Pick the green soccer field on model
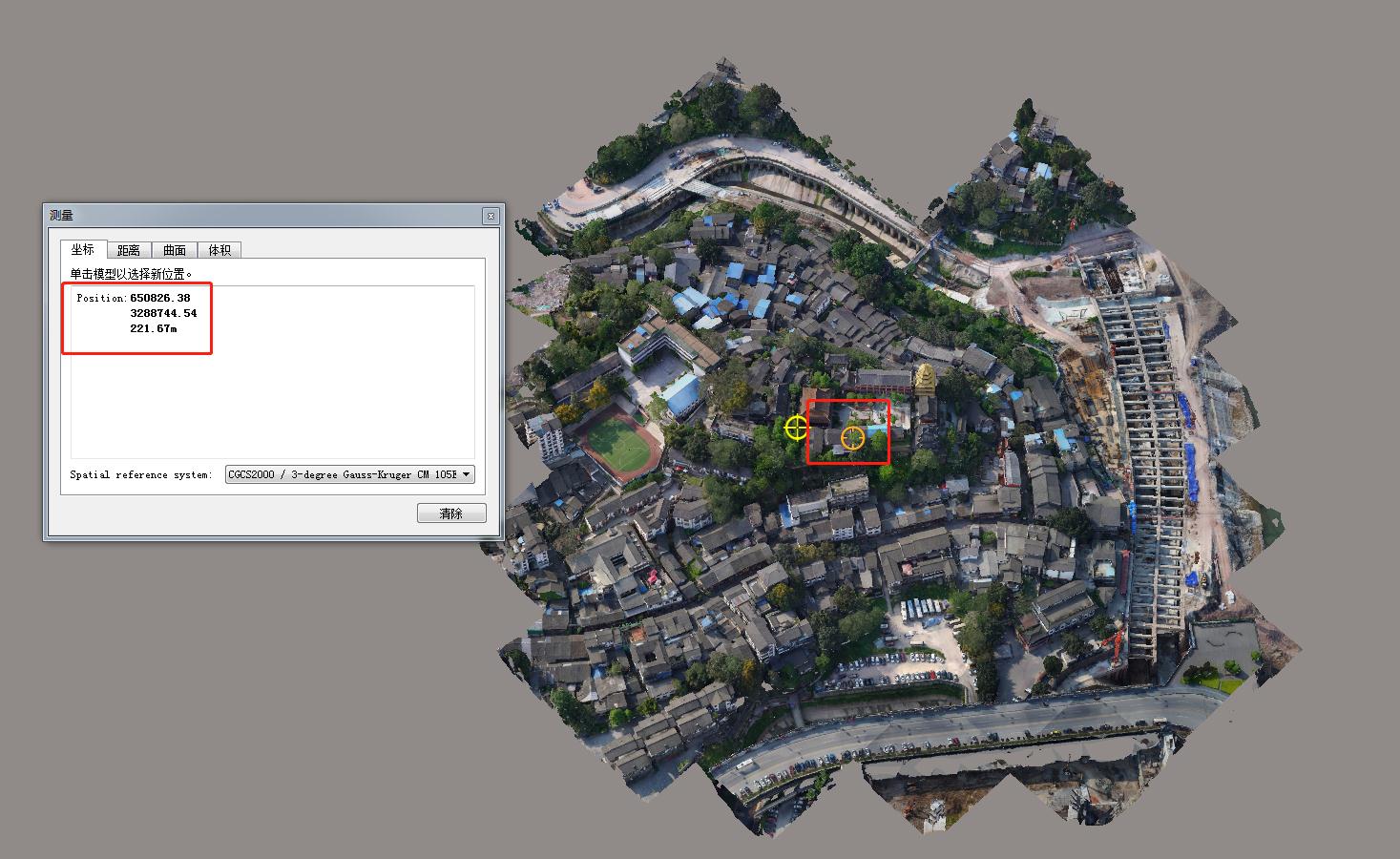 (618, 444)
